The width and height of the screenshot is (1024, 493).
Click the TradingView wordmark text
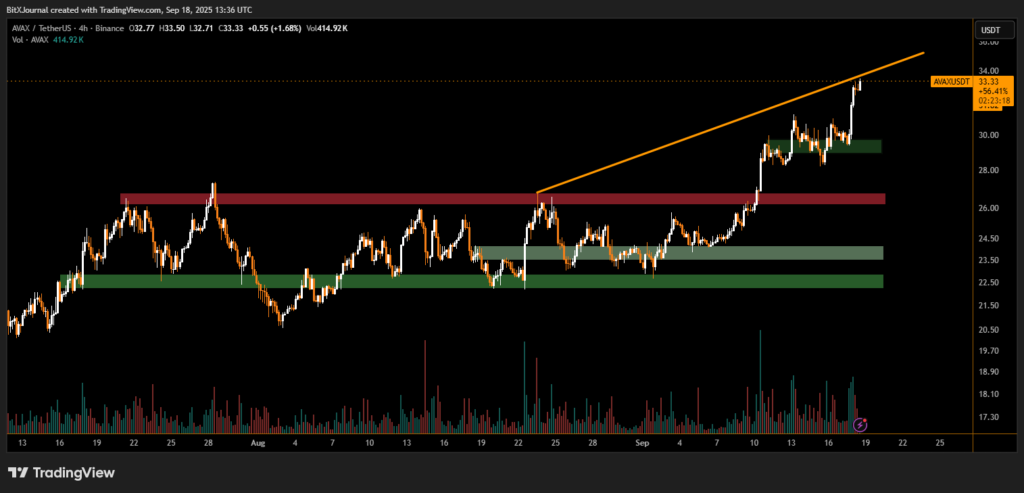[73, 473]
